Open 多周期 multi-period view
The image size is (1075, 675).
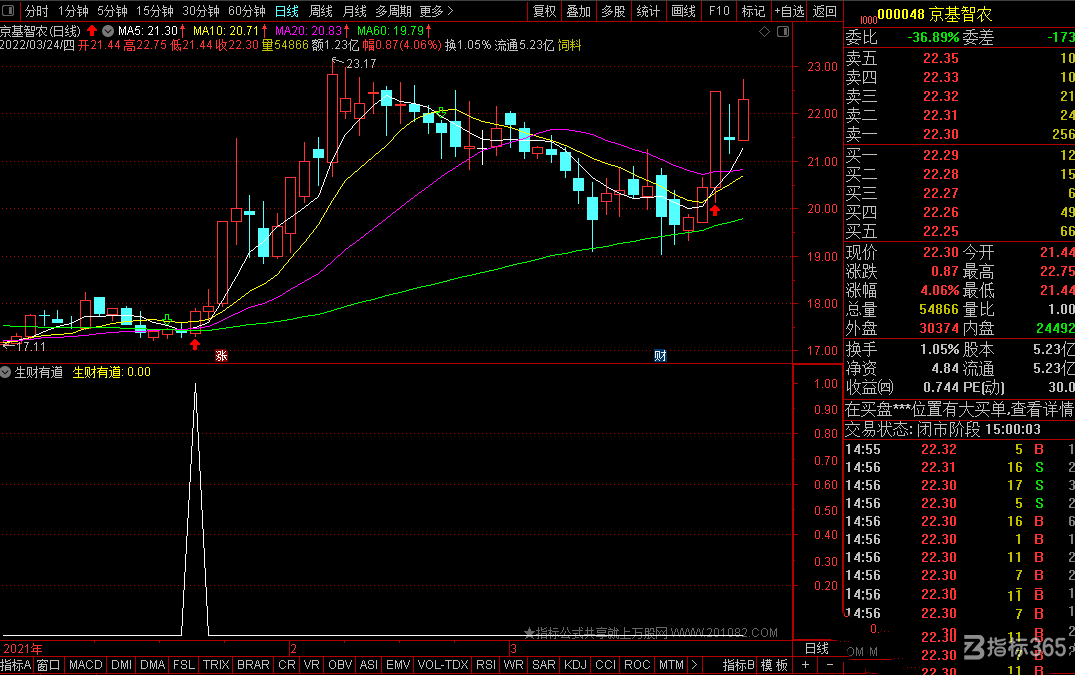click(394, 11)
